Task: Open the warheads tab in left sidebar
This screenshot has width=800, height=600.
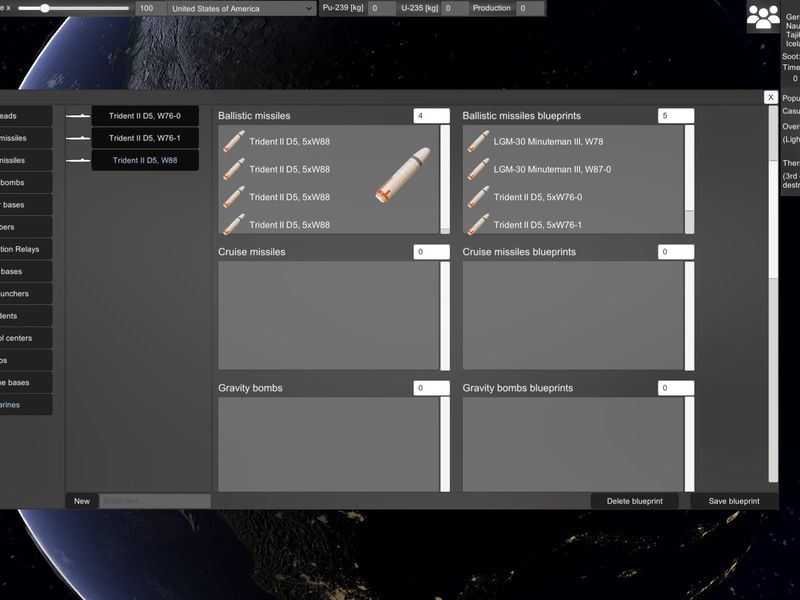Action: (x=26, y=116)
